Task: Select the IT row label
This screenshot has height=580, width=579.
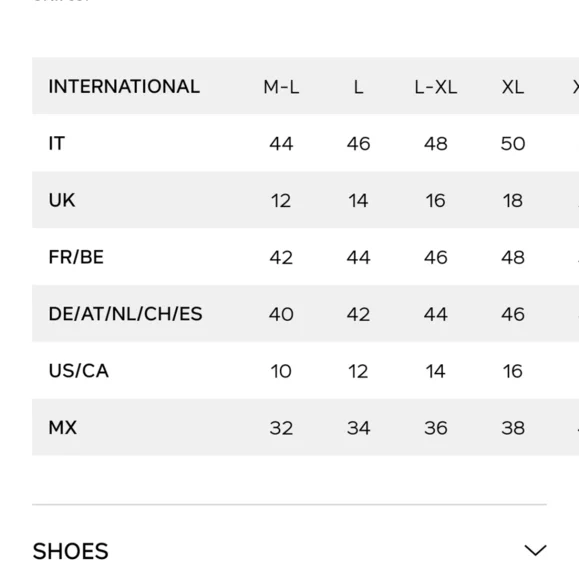Action: [x=57, y=144]
